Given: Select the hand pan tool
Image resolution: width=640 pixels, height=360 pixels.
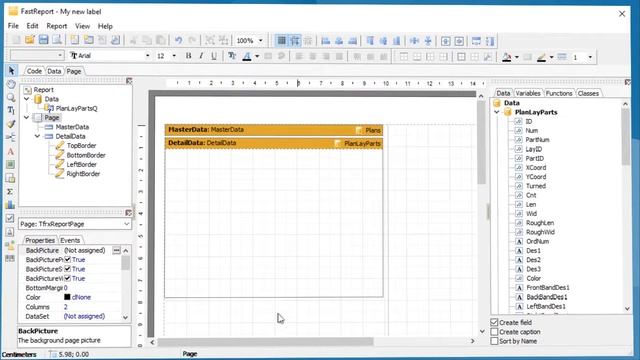Looking at the screenshot, I should [11, 84].
